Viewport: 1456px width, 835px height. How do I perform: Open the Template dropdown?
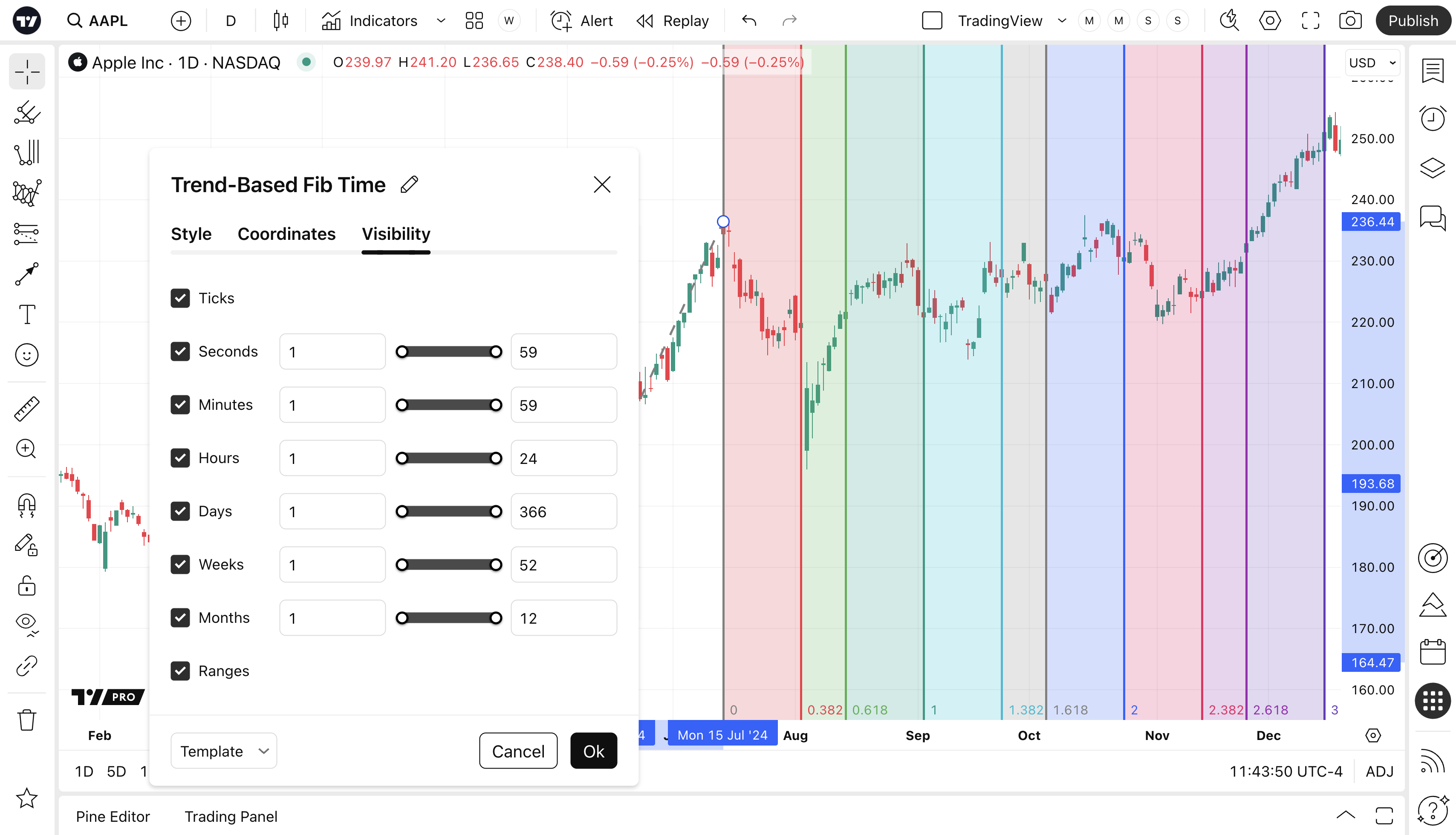point(224,751)
